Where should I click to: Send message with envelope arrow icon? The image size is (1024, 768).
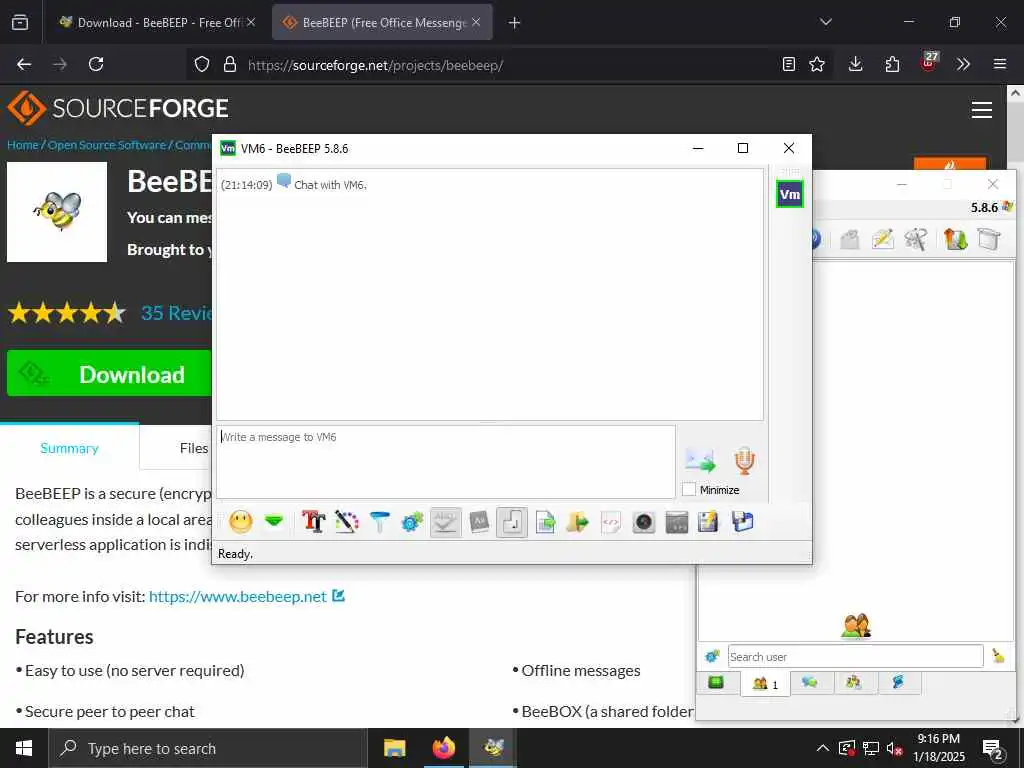[700, 460]
